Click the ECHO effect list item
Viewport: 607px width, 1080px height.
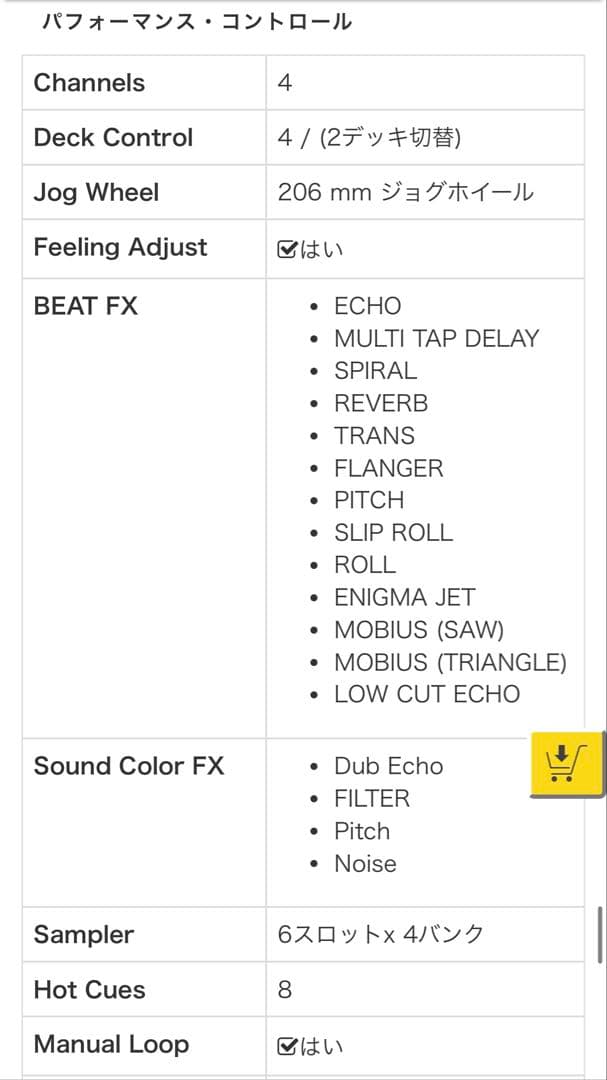366,306
